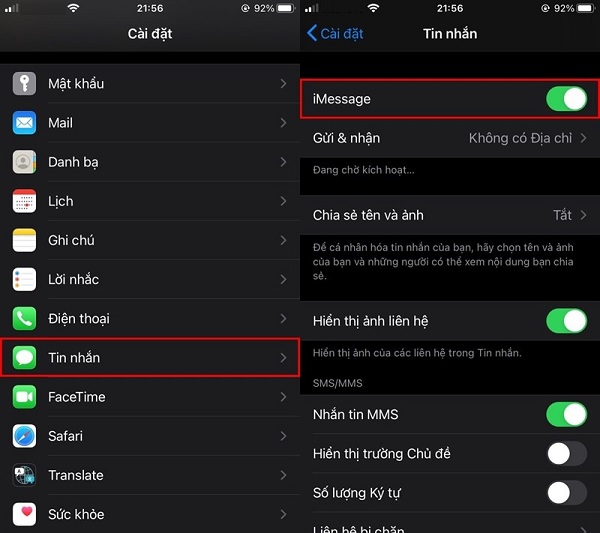Open the Lời nhắc settings row
600x533 pixels.
150,279
